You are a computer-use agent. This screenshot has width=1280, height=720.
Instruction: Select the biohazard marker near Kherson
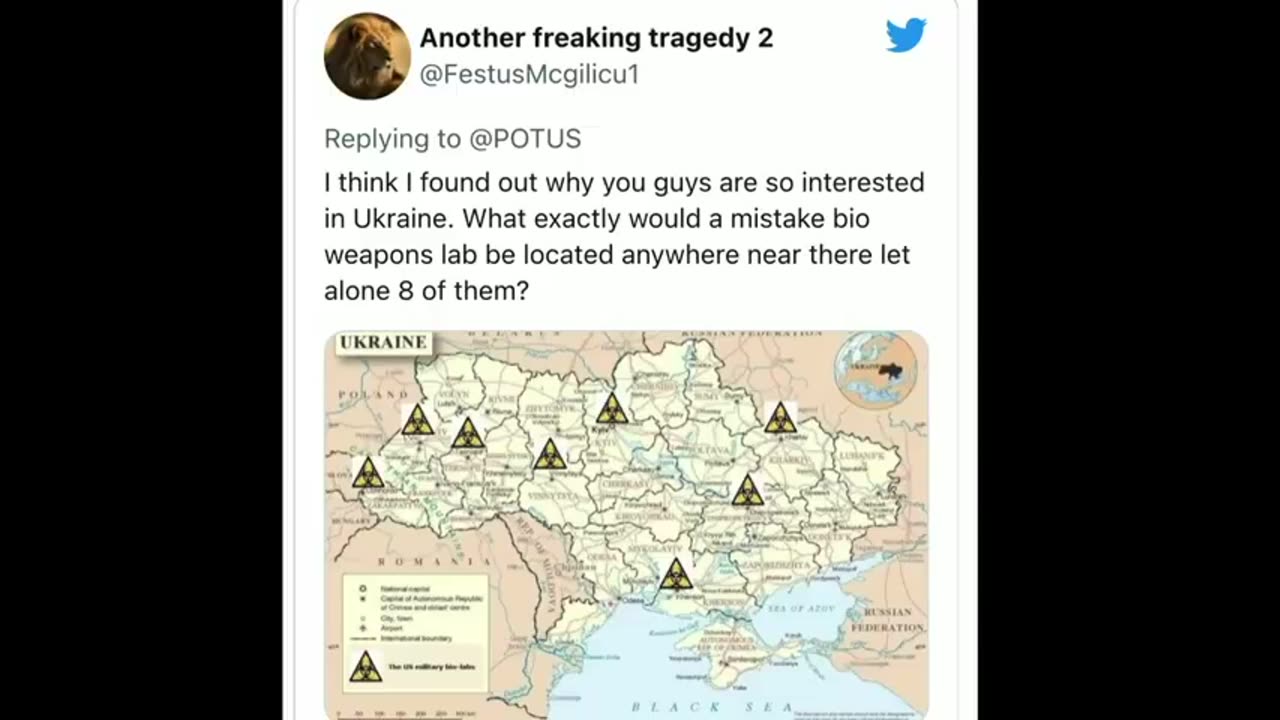[x=676, y=574]
